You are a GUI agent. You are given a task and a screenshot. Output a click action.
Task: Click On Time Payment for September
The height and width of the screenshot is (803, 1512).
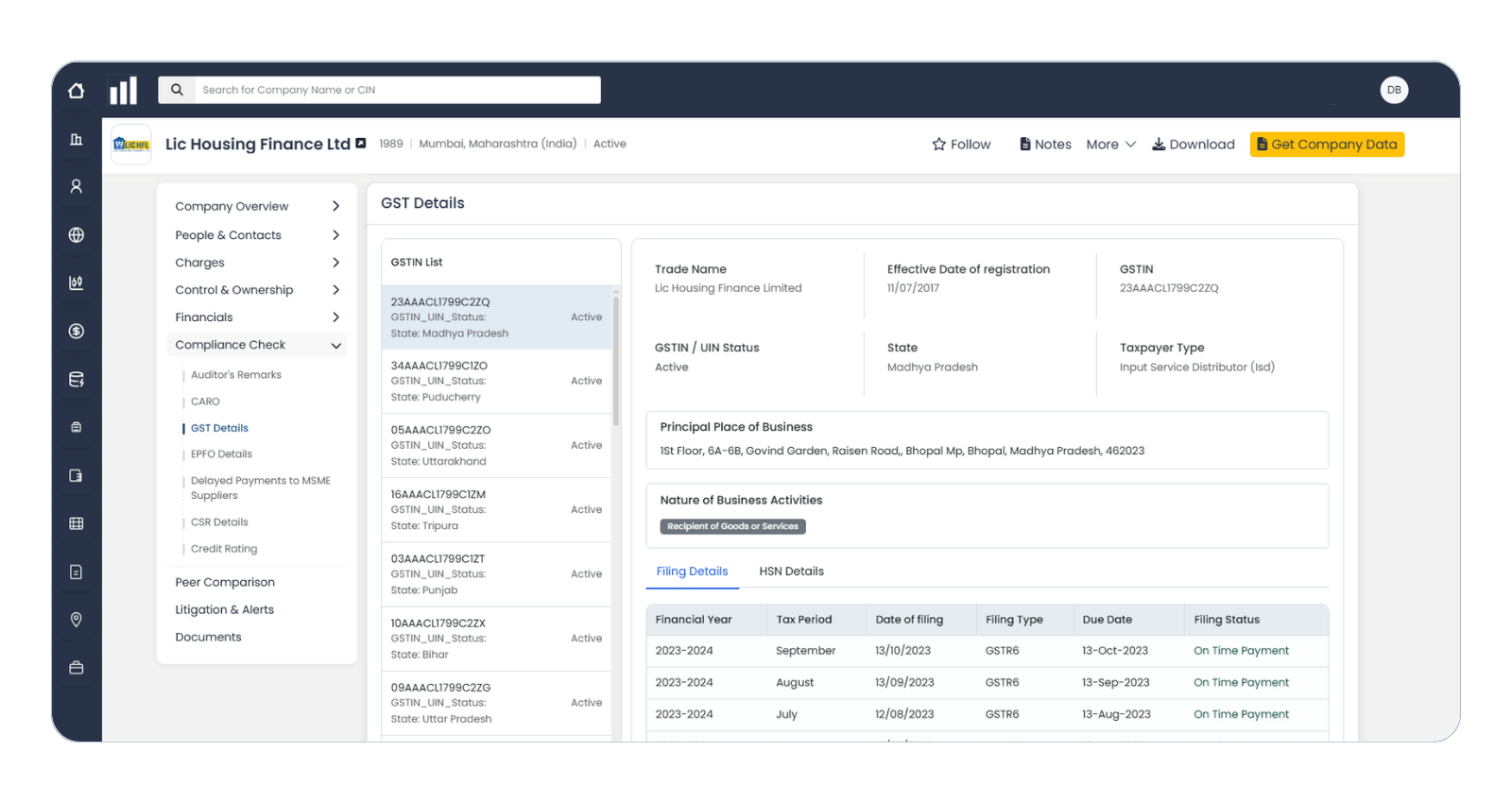pyautogui.click(x=1241, y=651)
